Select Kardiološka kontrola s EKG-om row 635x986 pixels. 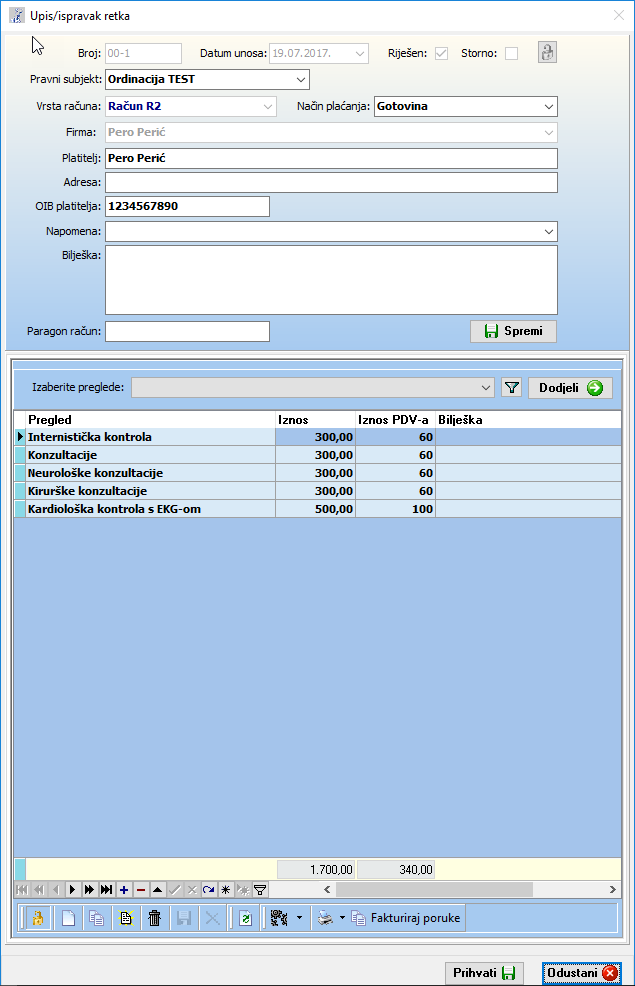[x=318, y=509]
